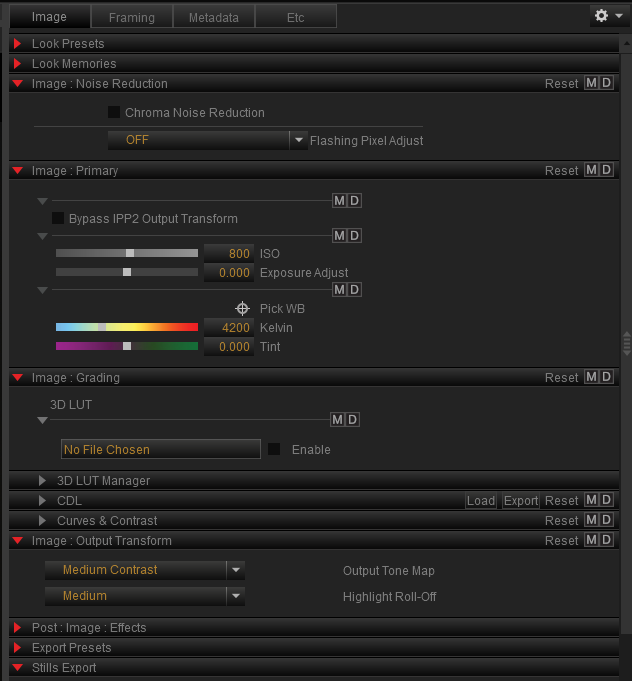Toggle Bypass IPP2 Output Transform checkbox
Screen dimensions: 632x681
pyautogui.click(x=58, y=218)
